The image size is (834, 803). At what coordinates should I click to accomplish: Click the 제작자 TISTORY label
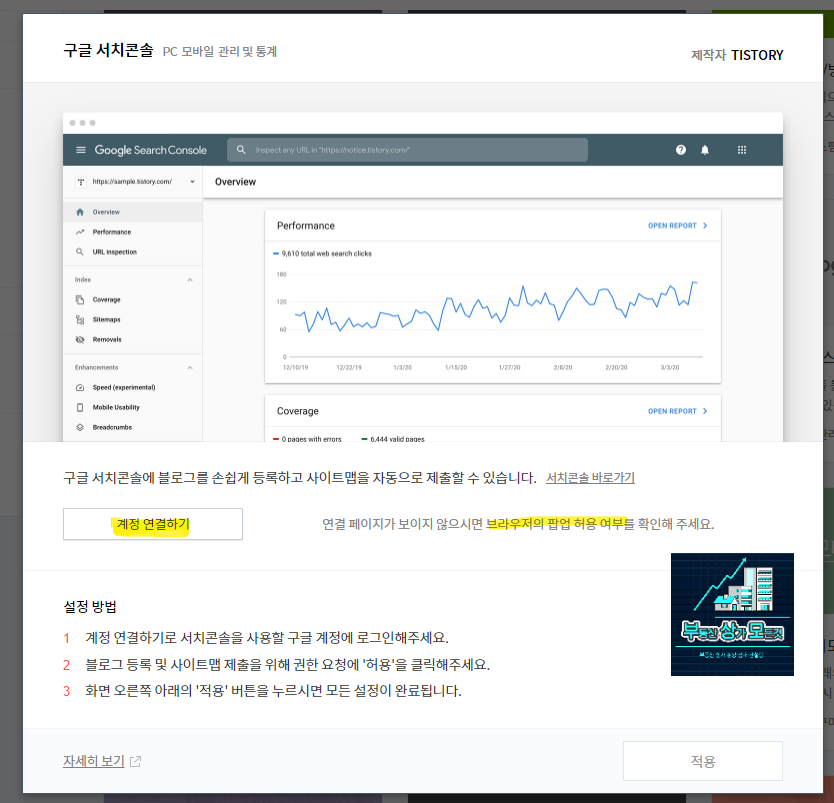737,55
